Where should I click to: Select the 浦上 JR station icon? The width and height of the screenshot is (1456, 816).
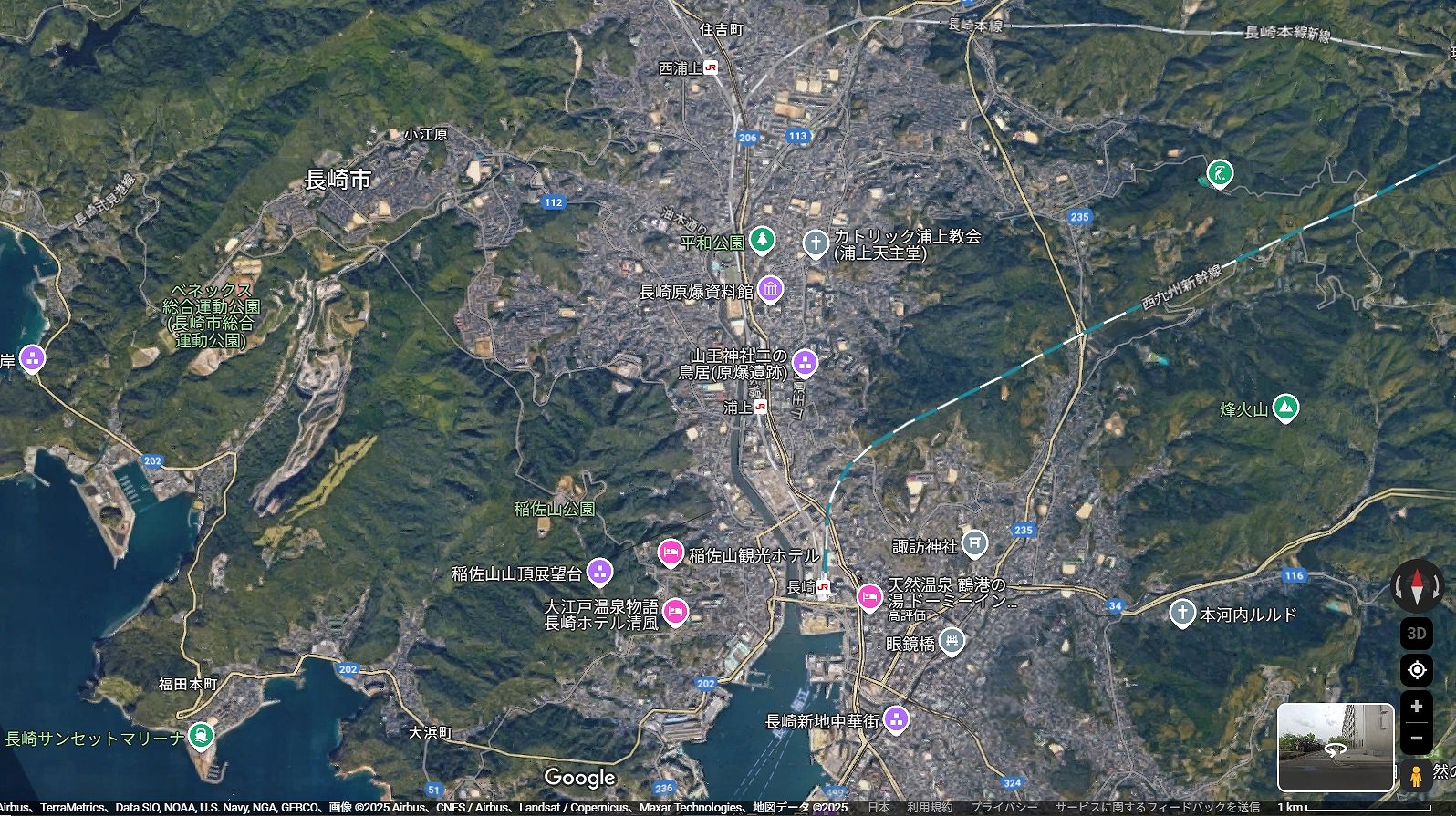[760, 408]
